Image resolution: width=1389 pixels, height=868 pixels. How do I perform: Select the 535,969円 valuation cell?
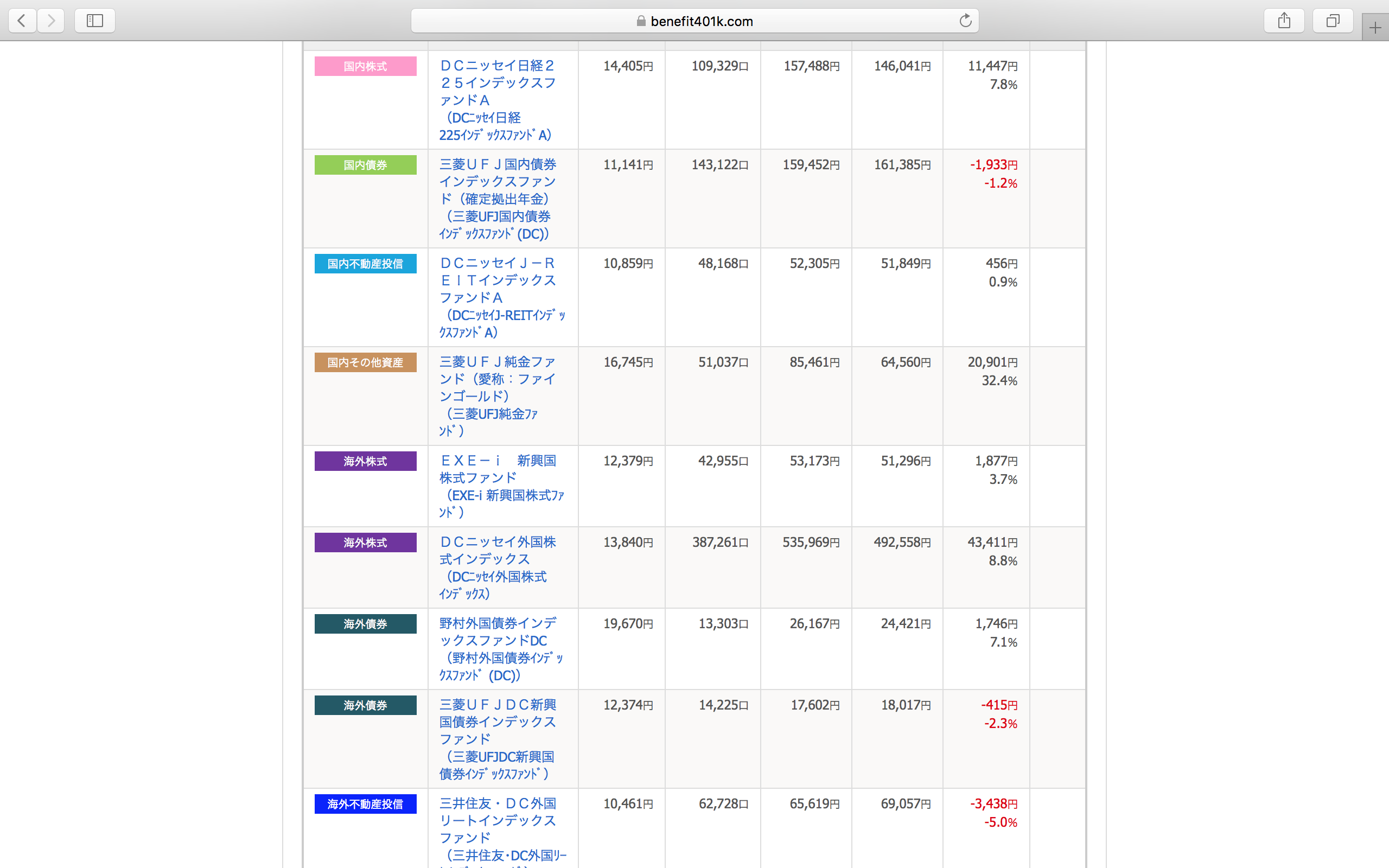pos(812,542)
